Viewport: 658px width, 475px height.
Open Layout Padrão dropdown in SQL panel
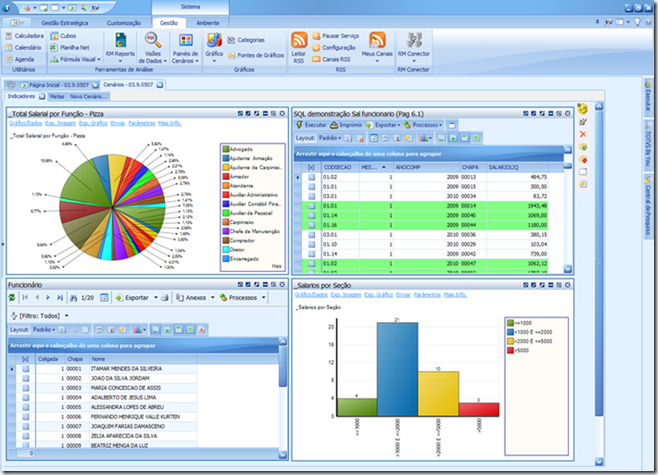330,138
